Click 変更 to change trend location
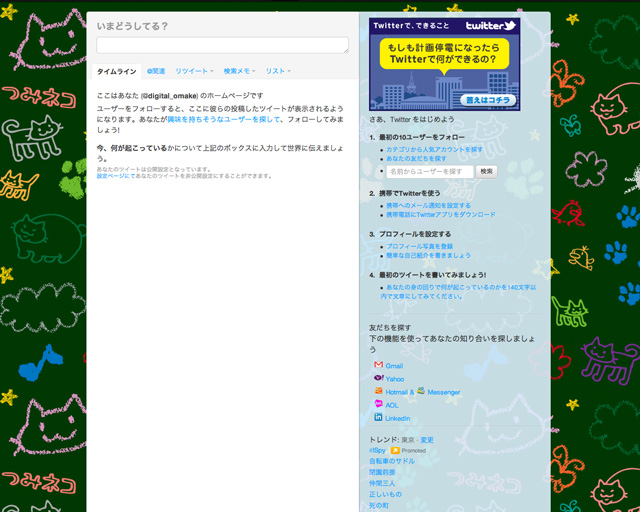Screen dimensions: 640x512 pyautogui.click(x=427, y=440)
